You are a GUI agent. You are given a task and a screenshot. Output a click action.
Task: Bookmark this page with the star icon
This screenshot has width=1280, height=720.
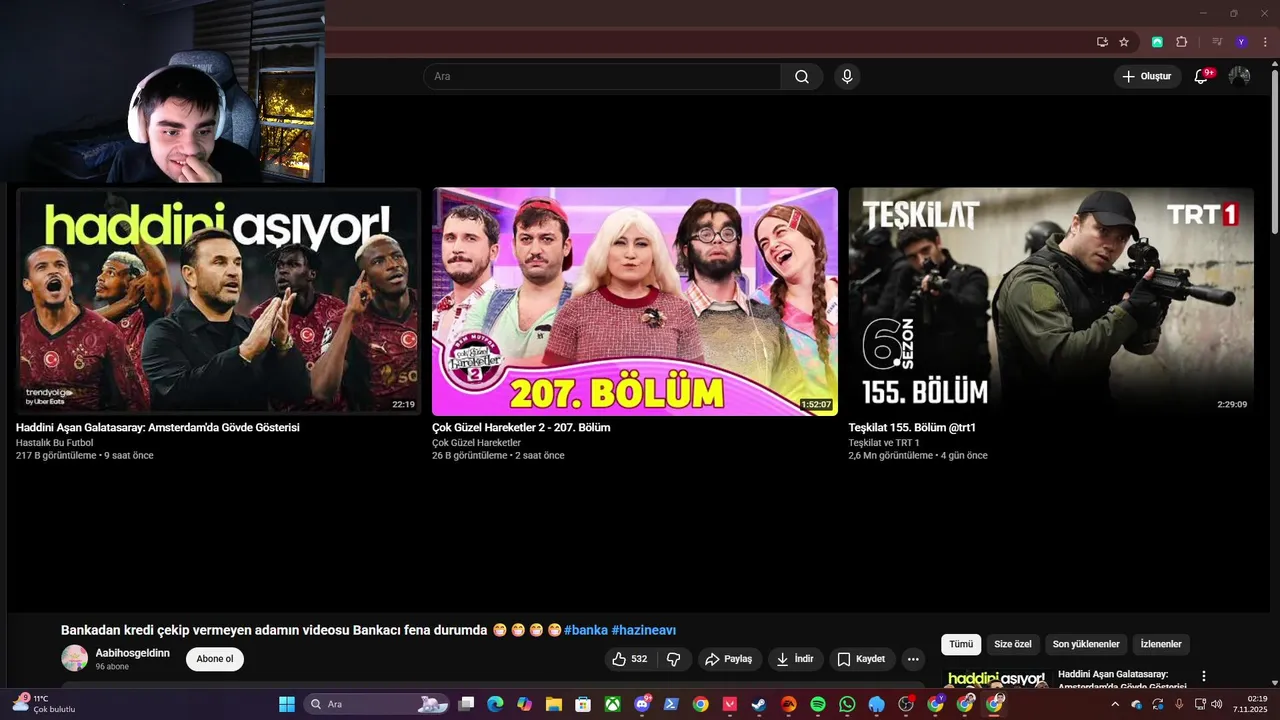(1124, 42)
